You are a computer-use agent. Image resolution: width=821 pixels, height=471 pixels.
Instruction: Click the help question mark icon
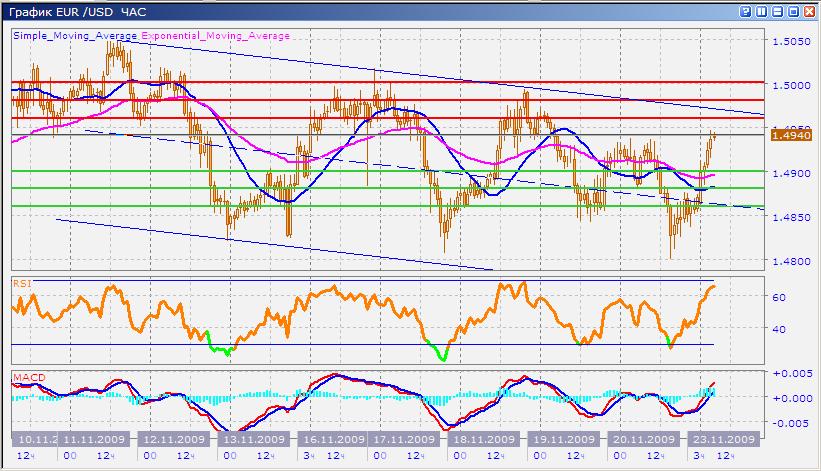coord(747,11)
